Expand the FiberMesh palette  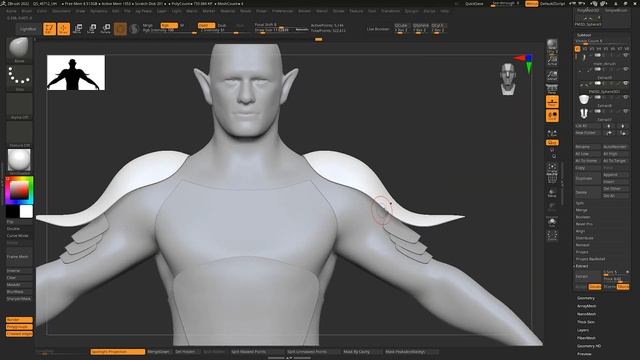point(587,338)
